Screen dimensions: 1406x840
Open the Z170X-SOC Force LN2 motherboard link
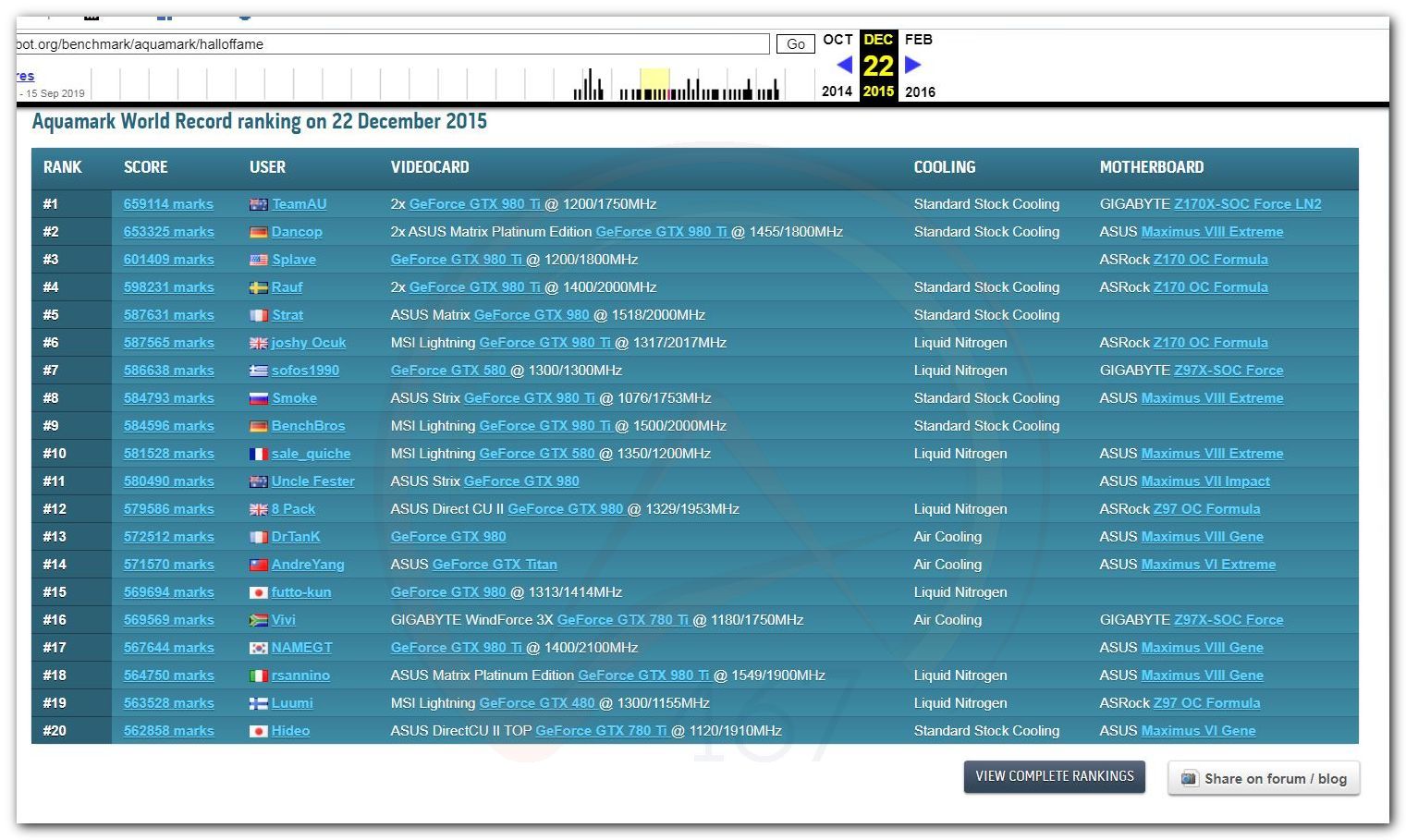(x=1247, y=204)
